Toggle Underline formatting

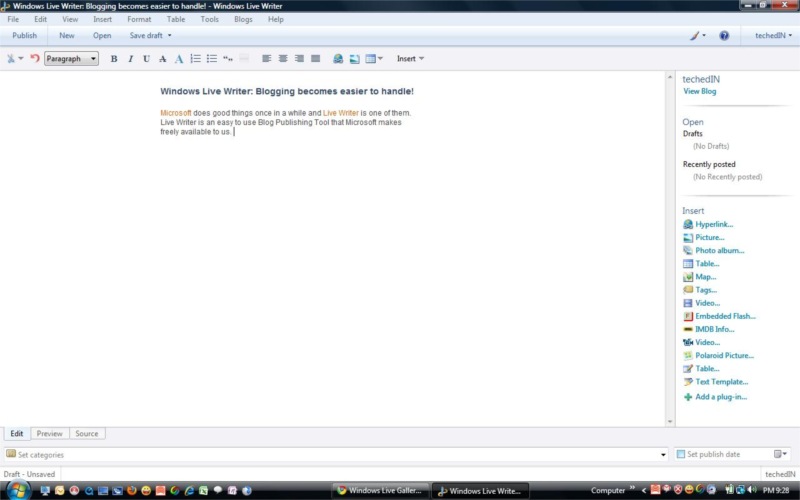pos(146,59)
